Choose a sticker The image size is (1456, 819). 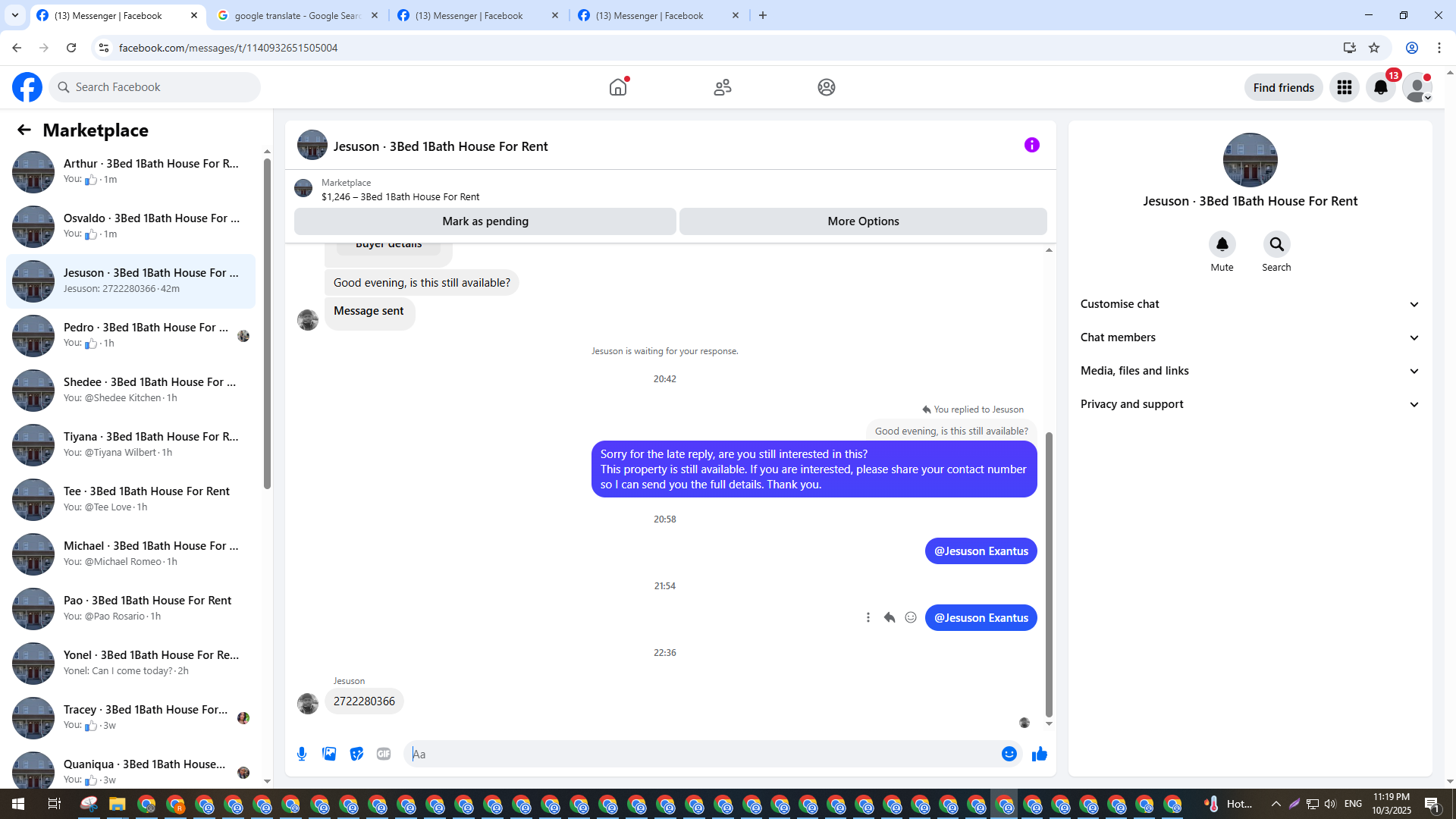356,754
